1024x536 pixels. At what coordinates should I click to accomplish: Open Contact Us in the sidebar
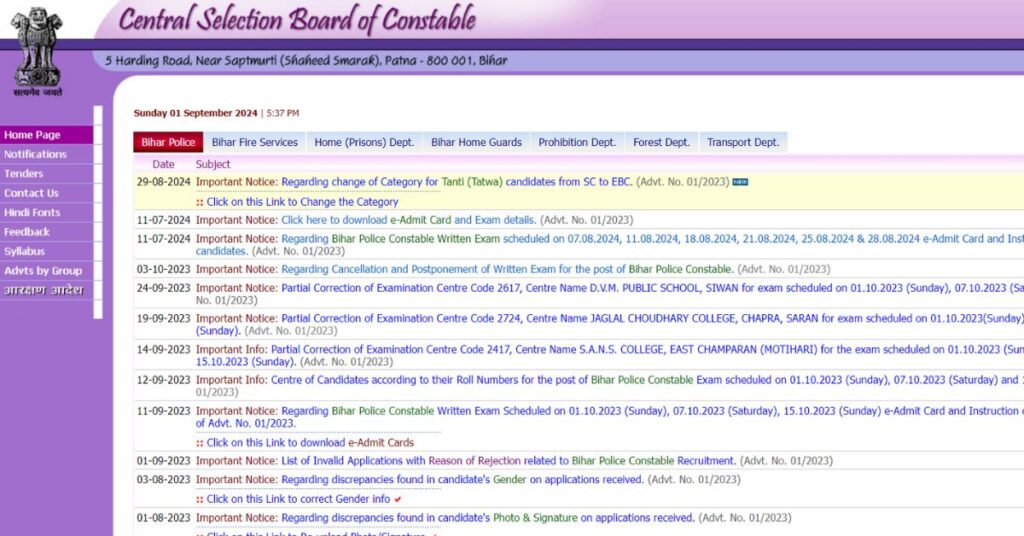click(x=46, y=193)
